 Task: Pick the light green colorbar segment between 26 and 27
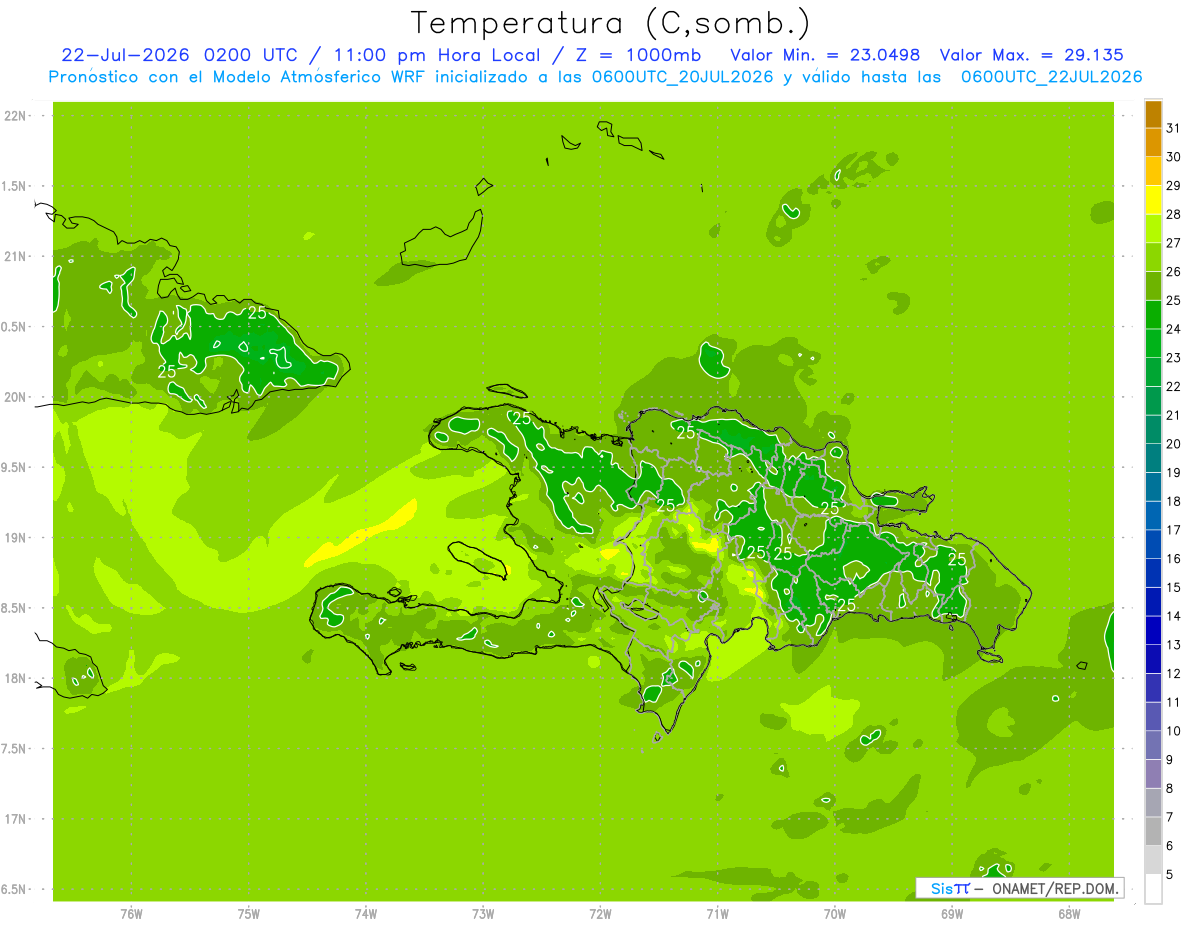(x=1154, y=257)
